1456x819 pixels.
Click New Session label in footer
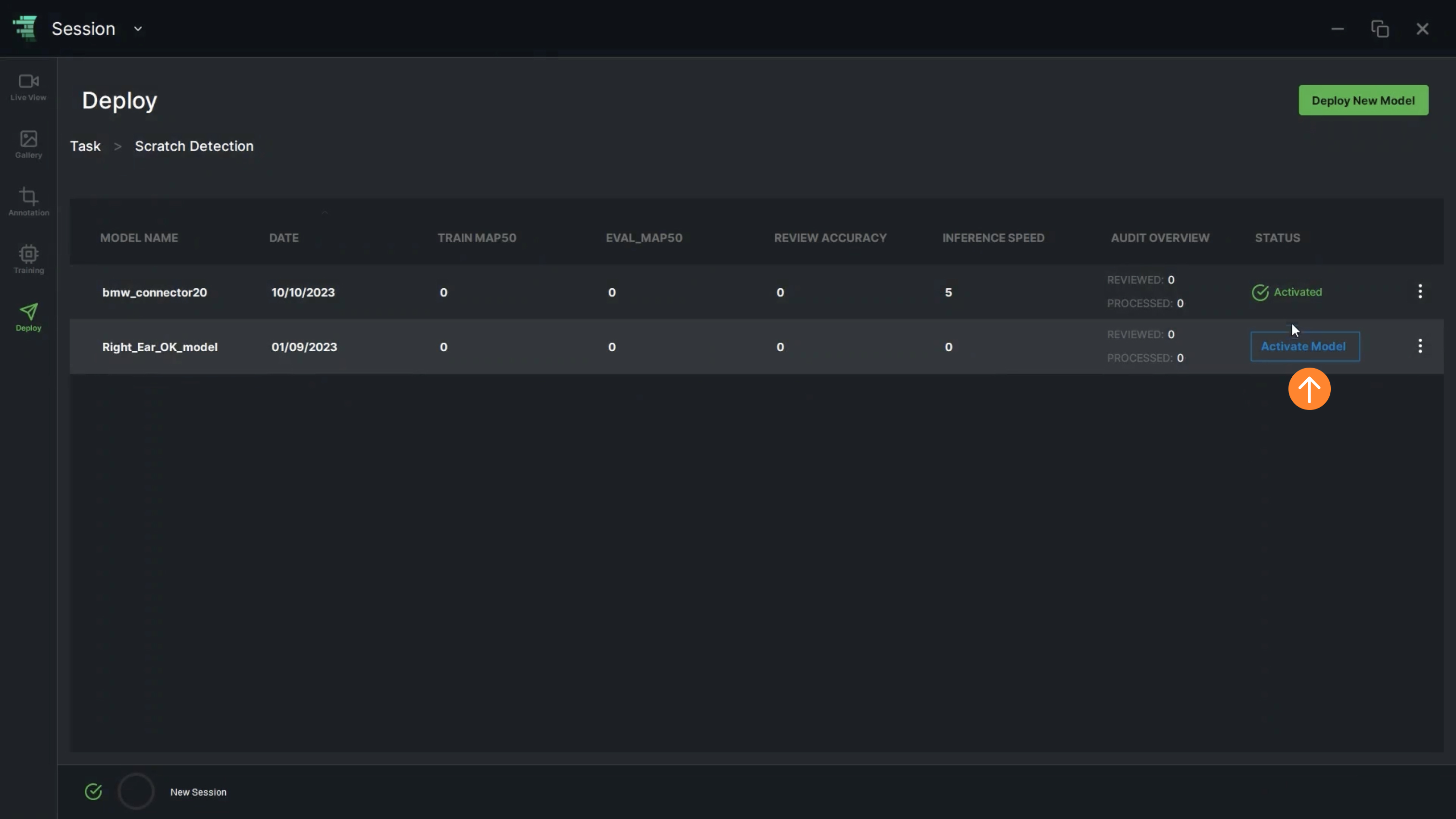coord(198,793)
